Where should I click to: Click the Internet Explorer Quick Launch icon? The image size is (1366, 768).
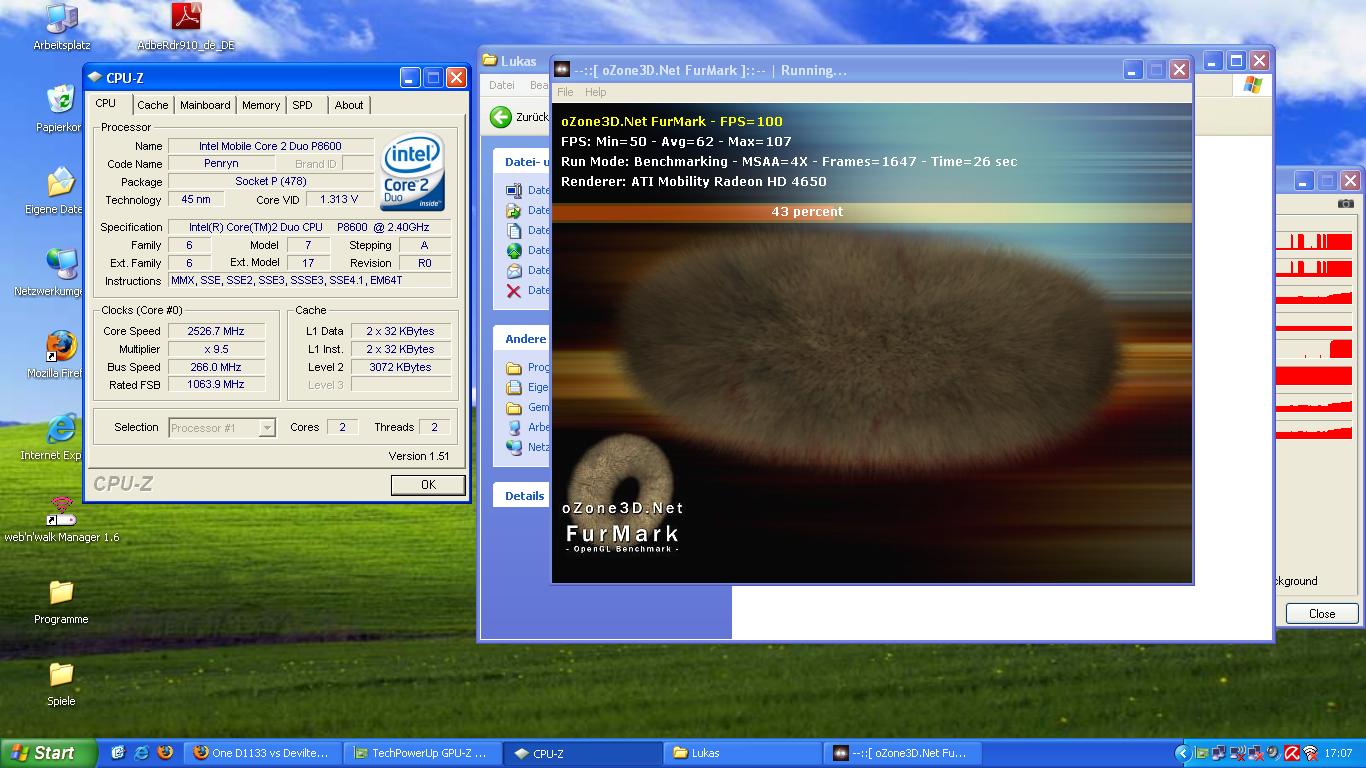[x=142, y=753]
